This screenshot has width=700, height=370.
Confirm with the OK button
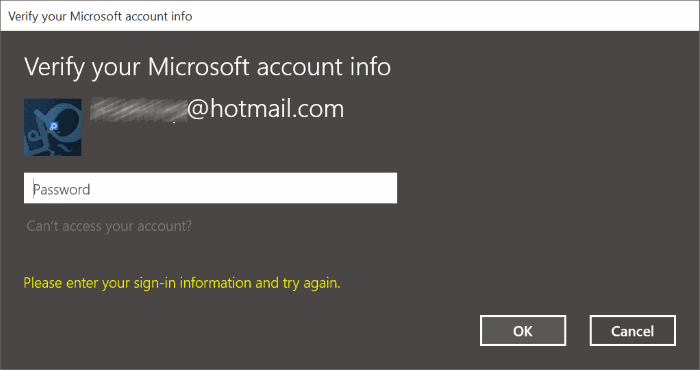point(523,331)
